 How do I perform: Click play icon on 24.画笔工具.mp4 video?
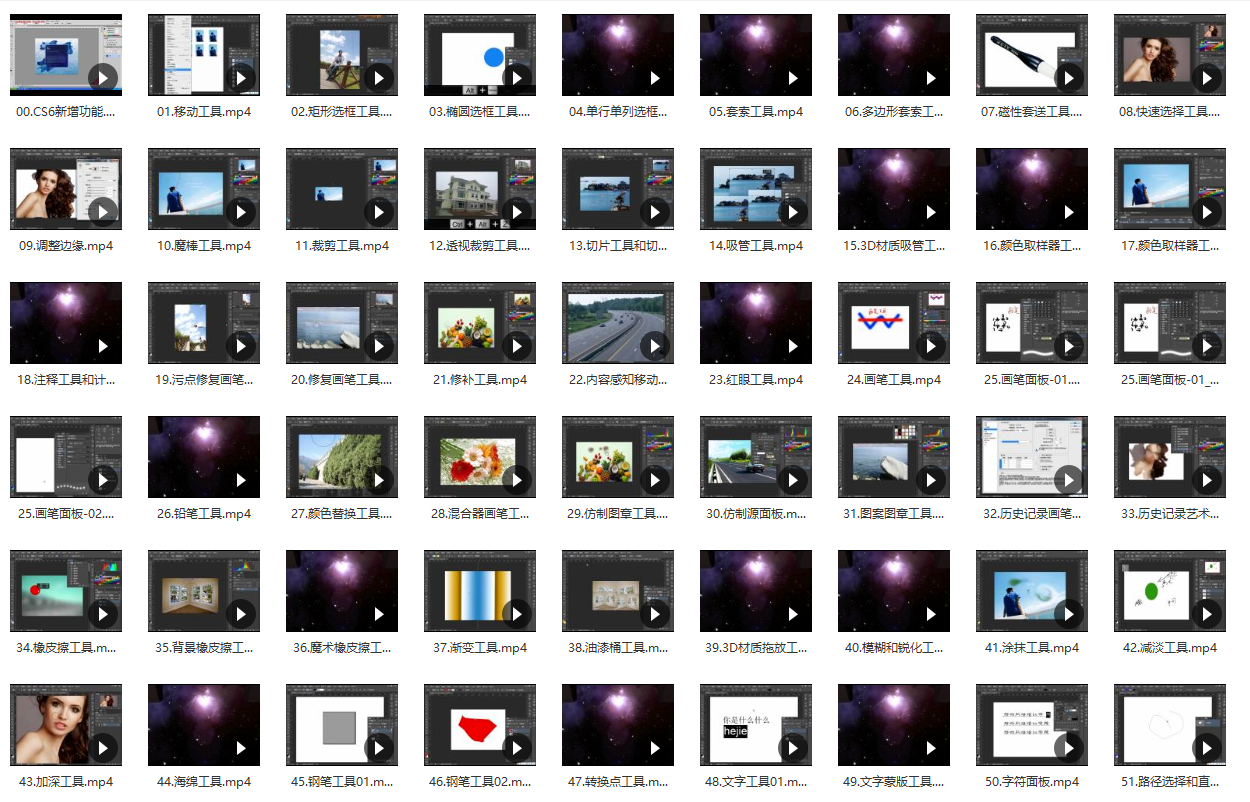click(931, 346)
